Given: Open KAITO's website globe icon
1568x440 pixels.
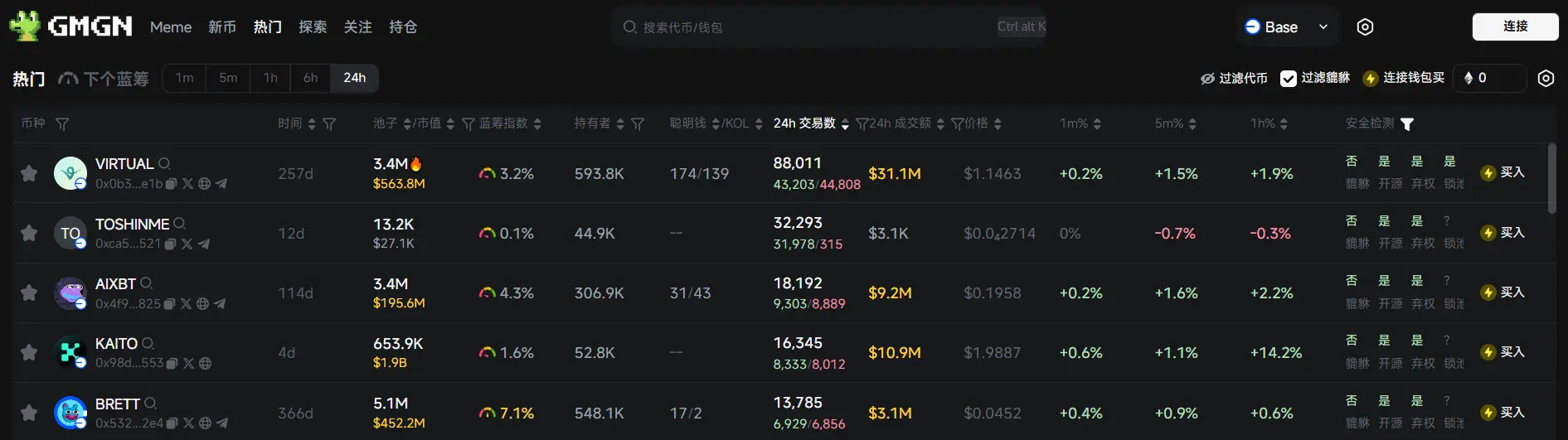Looking at the screenshot, I should (x=205, y=364).
